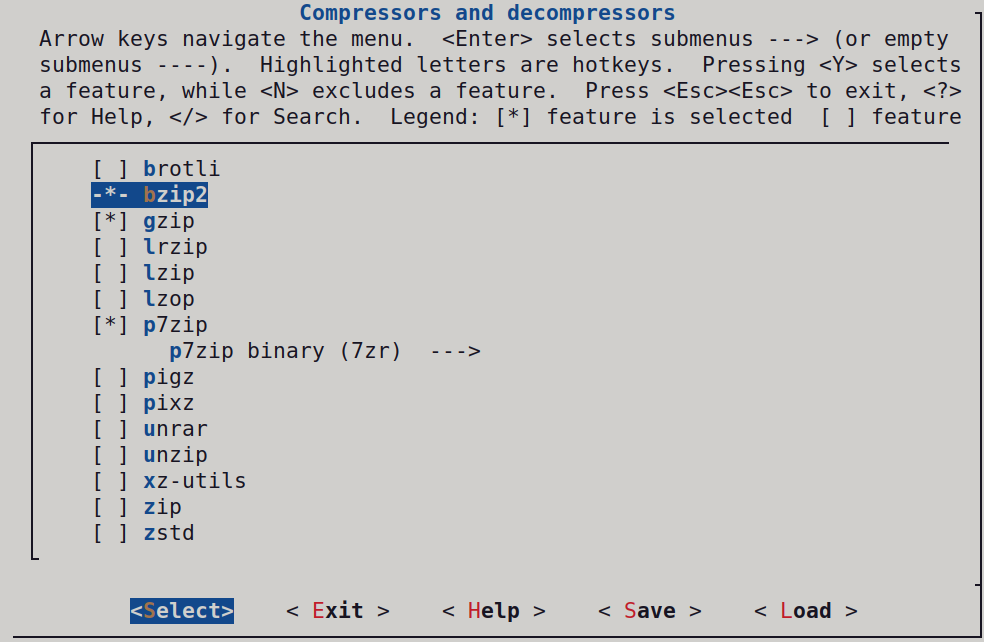Check the unrar option box
Viewport: 984px width, 642px height.
coord(110,429)
